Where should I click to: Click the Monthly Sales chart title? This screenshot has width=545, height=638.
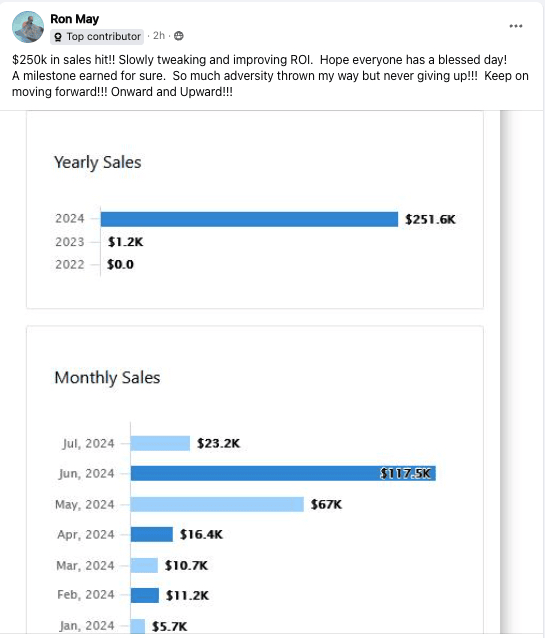coord(107,378)
